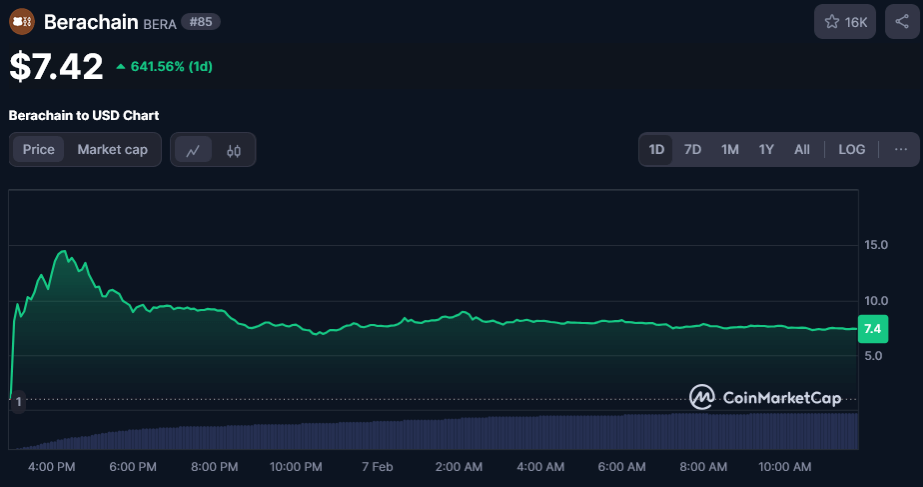
Task: Select the 1D time range tab
Action: [656, 149]
